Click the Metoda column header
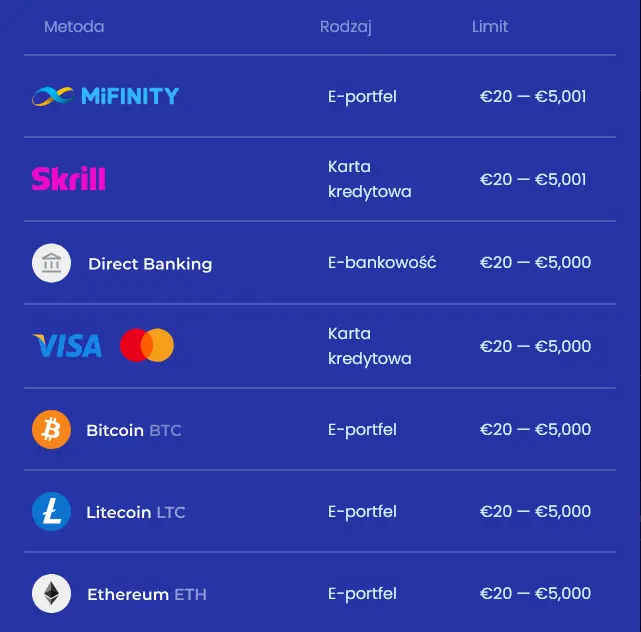641x632 pixels. click(74, 27)
